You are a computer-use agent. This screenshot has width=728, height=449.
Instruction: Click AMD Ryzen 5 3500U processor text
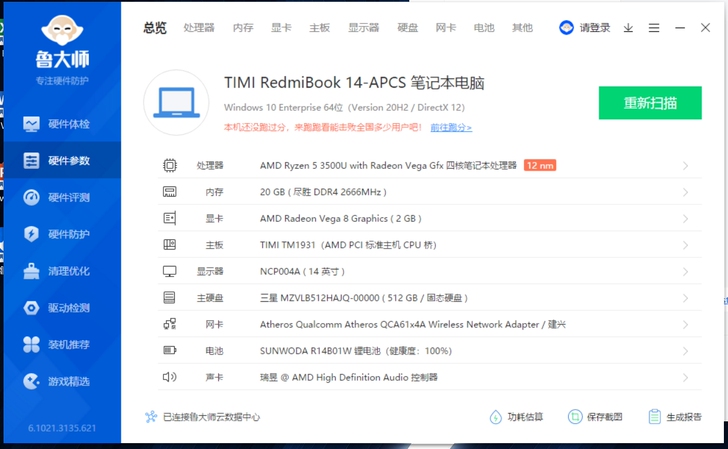[x=388, y=166]
